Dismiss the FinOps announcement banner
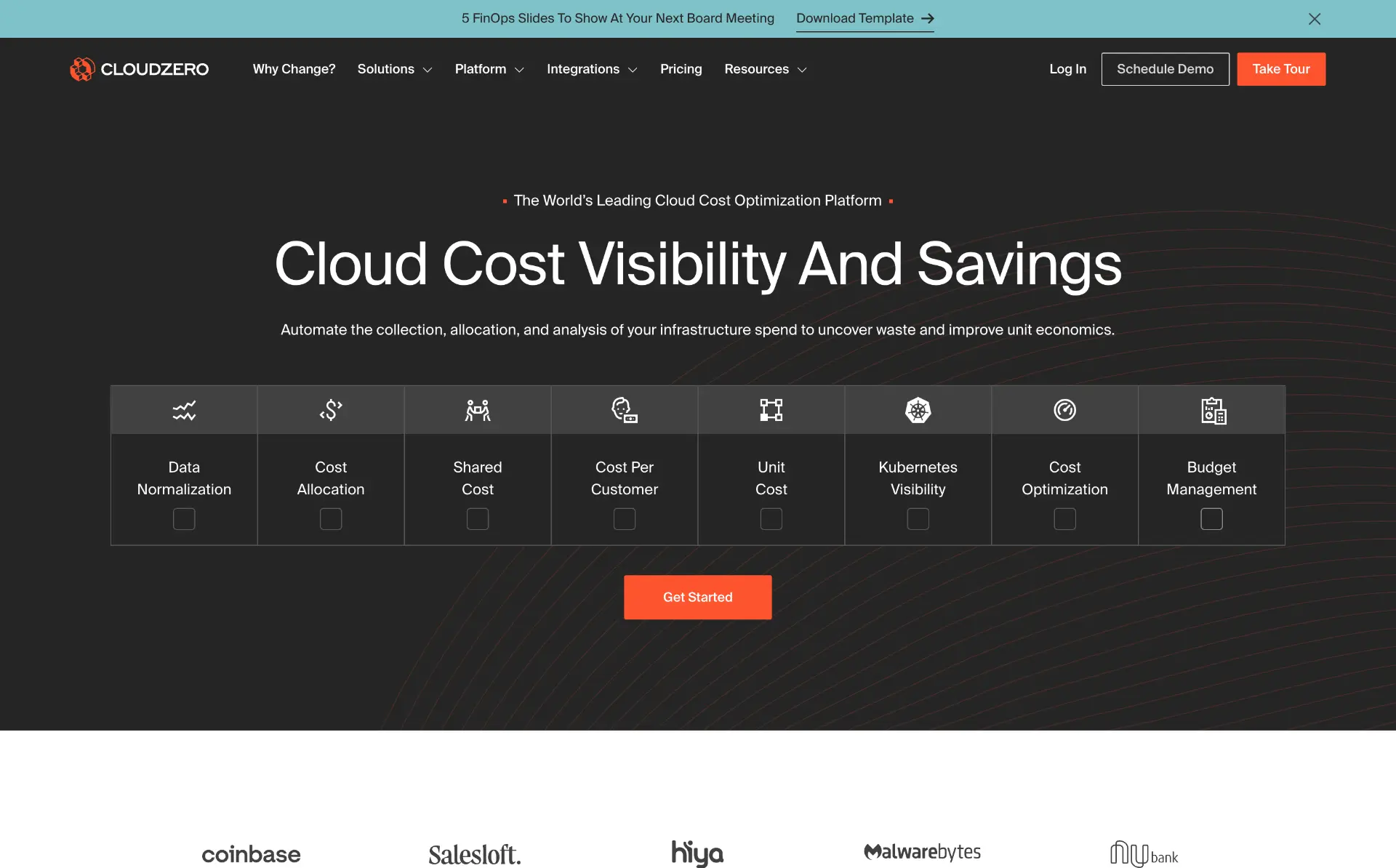Image resolution: width=1396 pixels, height=868 pixels. (1315, 19)
